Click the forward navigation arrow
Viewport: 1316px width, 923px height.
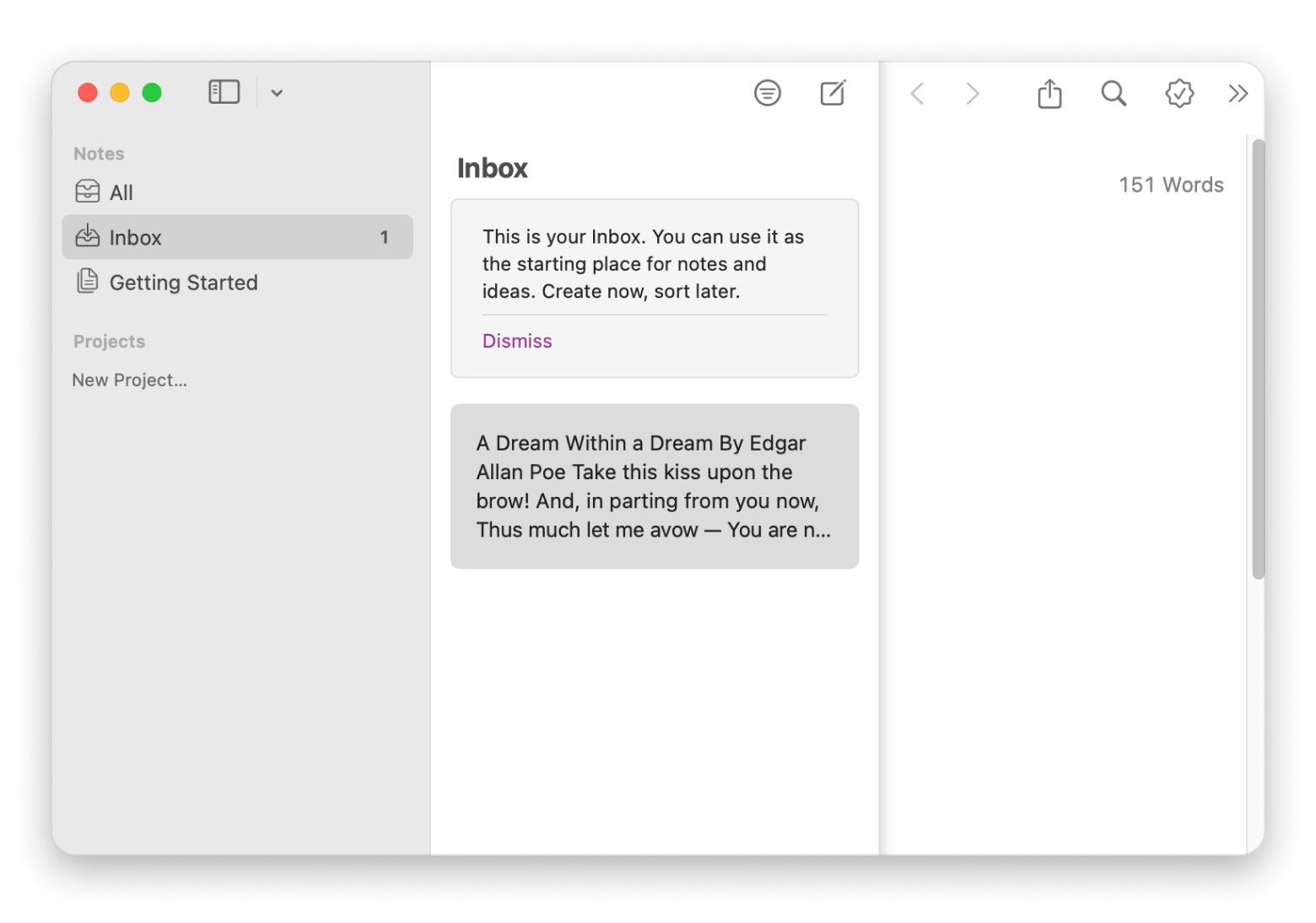[972, 94]
